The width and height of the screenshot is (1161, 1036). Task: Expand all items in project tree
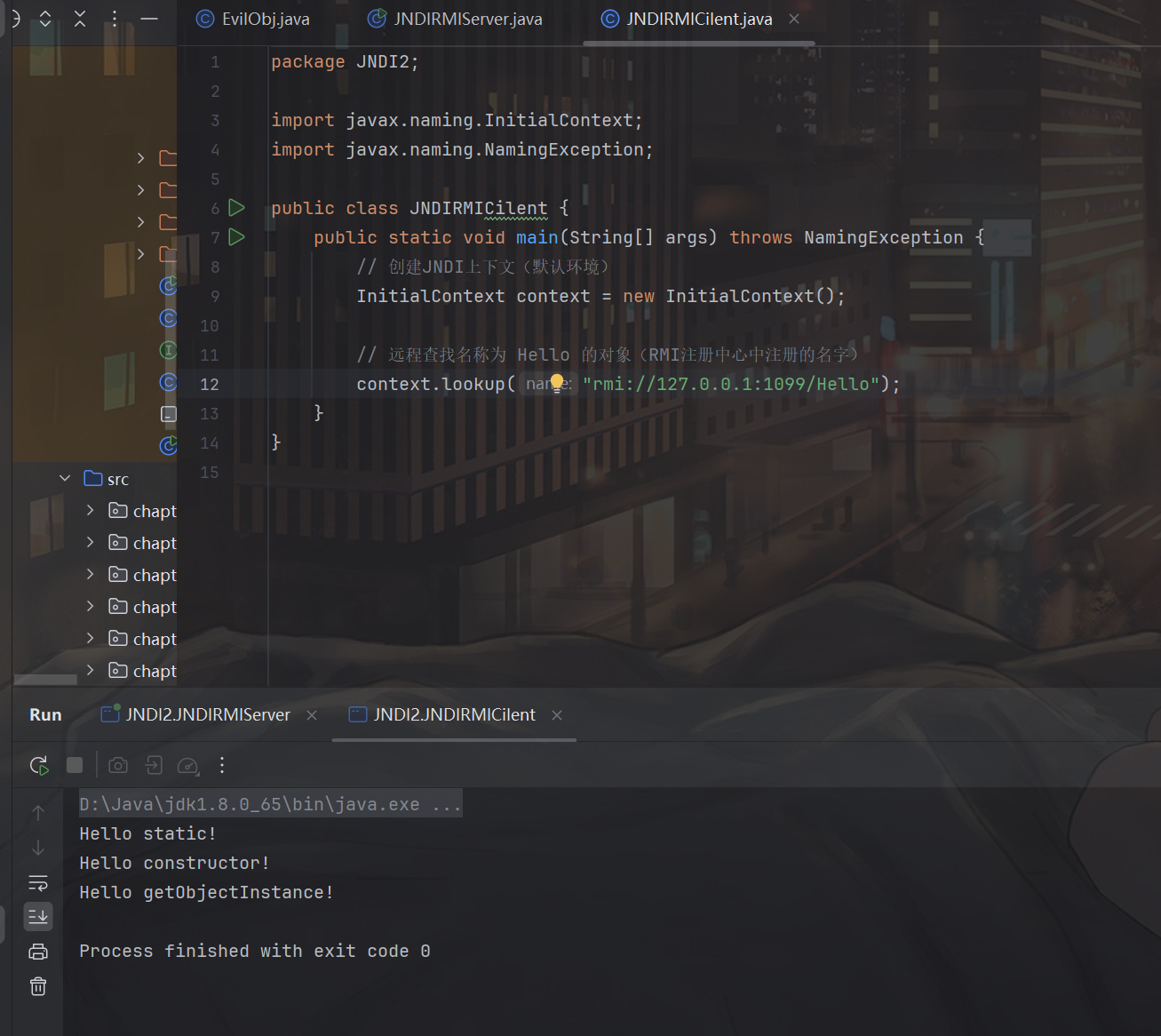tap(45, 19)
